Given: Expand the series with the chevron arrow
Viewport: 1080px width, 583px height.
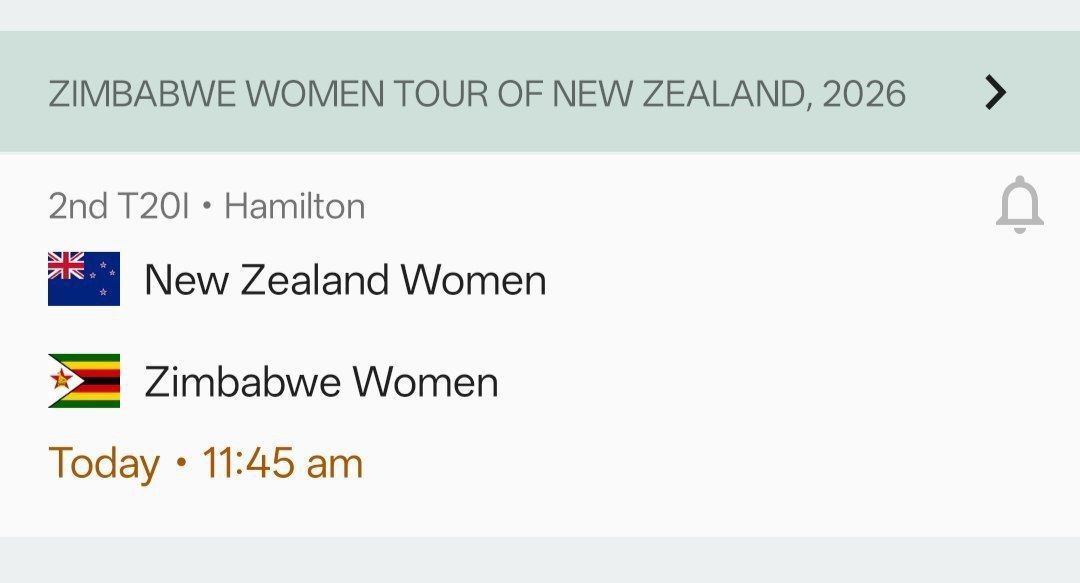Looking at the screenshot, I should 994,93.
